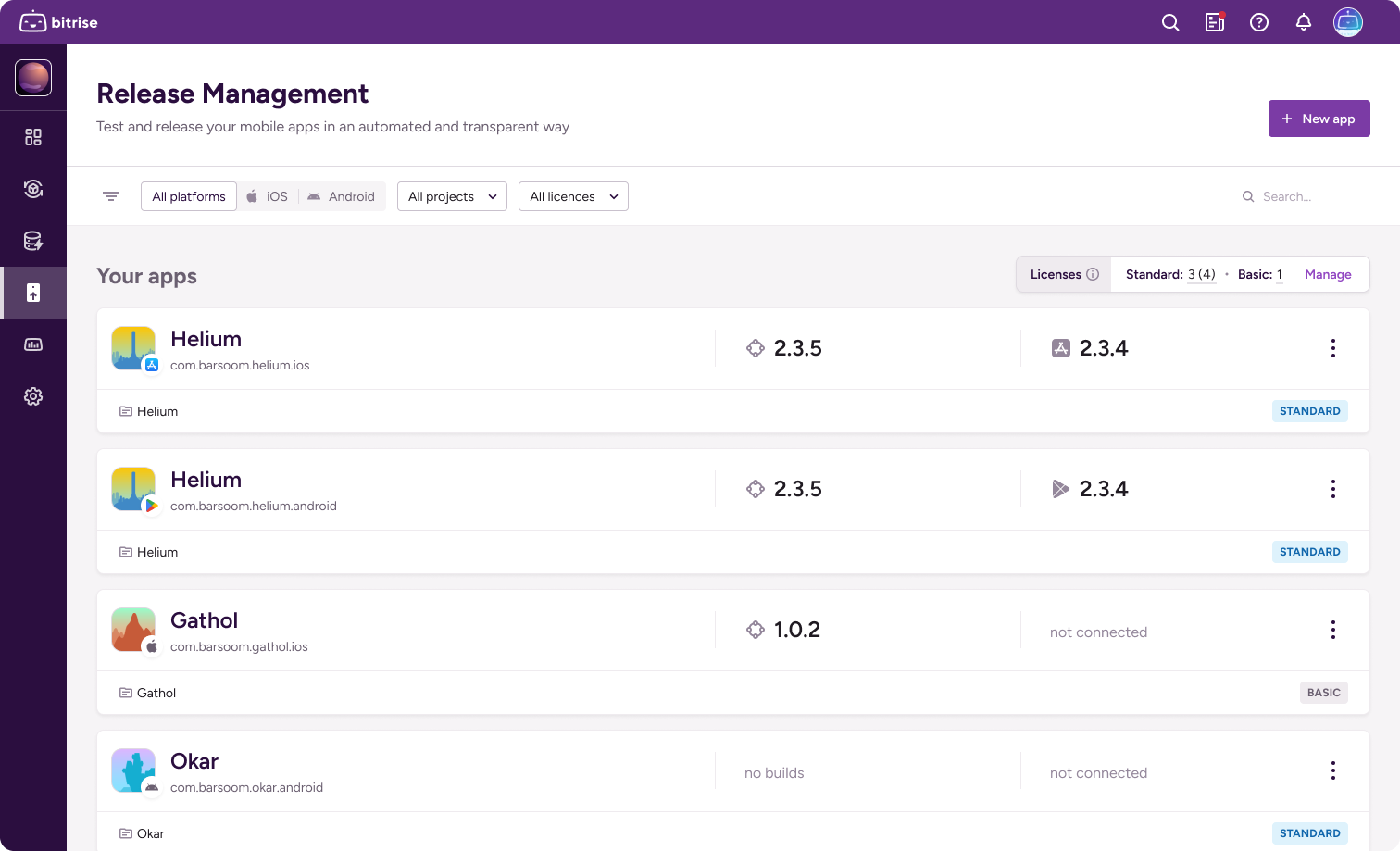Expand the All projects dropdown

tap(452, 196)
